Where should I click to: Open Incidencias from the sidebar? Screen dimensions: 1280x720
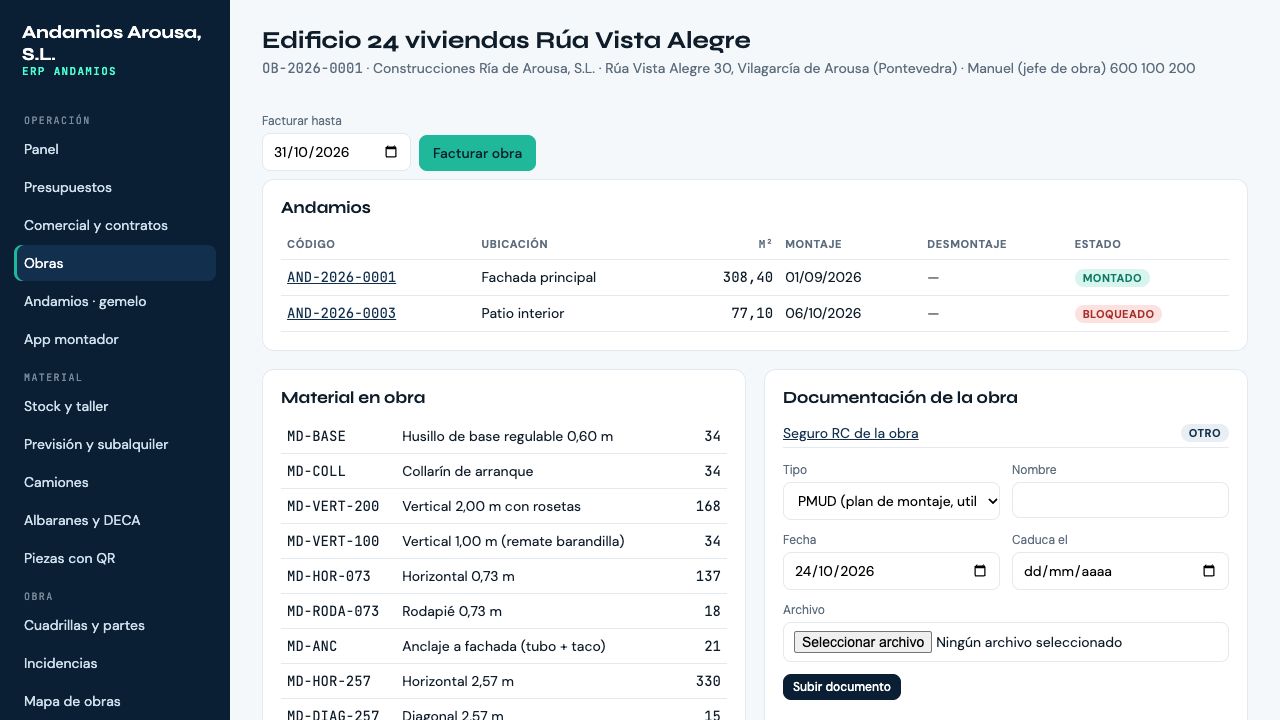pyautogui.click(x=115, y=663)
